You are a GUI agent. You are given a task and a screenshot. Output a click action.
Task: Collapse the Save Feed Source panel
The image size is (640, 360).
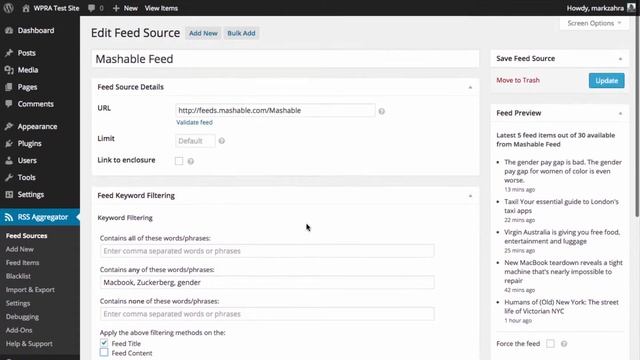(x=620, y=59)
